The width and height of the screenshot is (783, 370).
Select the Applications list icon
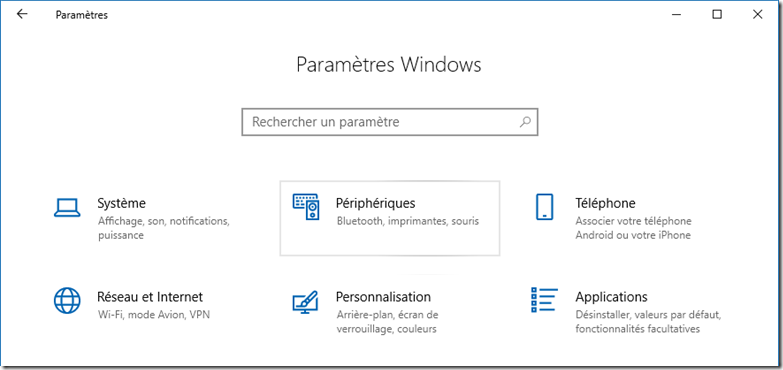(544, 300)
